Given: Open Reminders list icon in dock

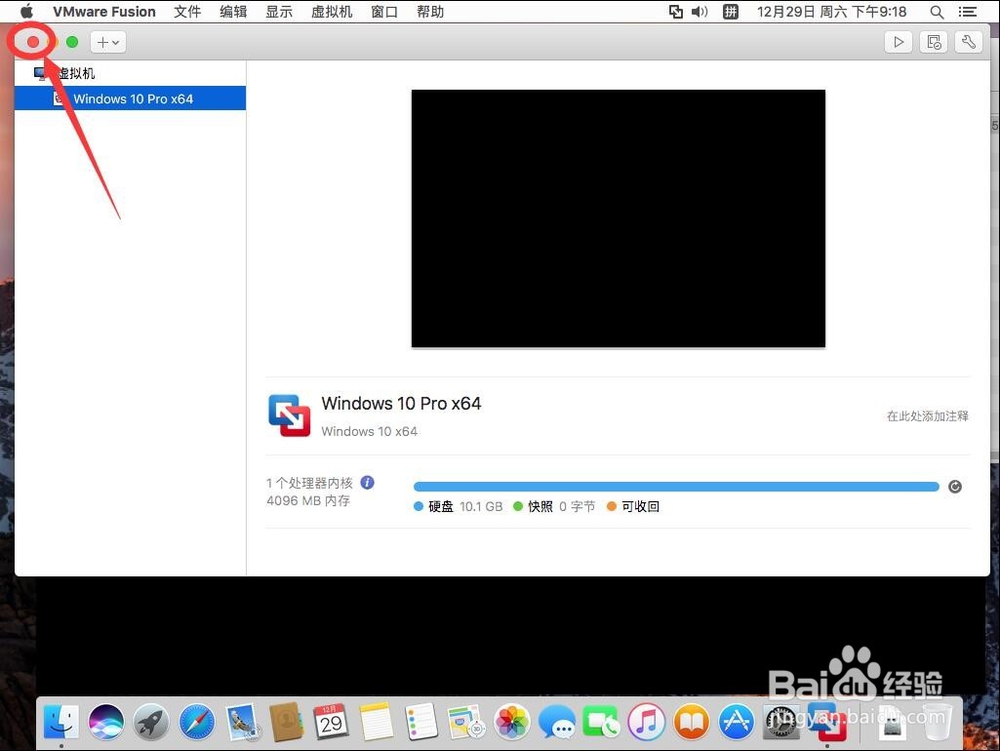Looking at the screenshot, I should (x=421, y=722).
